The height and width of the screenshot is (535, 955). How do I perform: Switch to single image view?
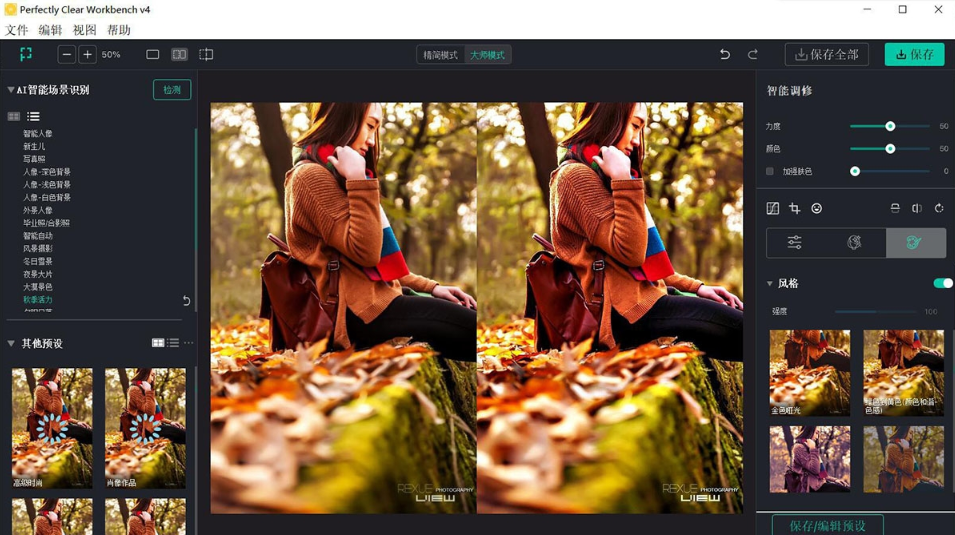coord(153,55)
